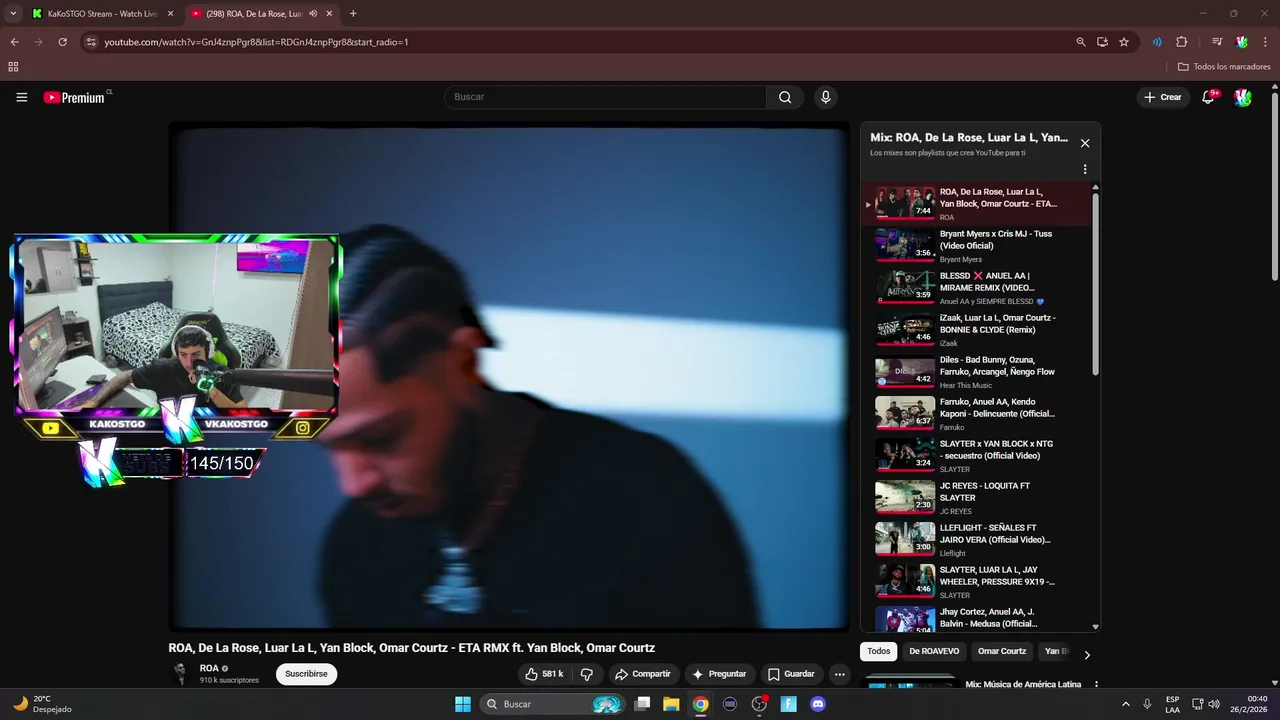Screen dimensions: 1280x720
Task: Go to the YouTube Premium home logo
Action: 75,97
